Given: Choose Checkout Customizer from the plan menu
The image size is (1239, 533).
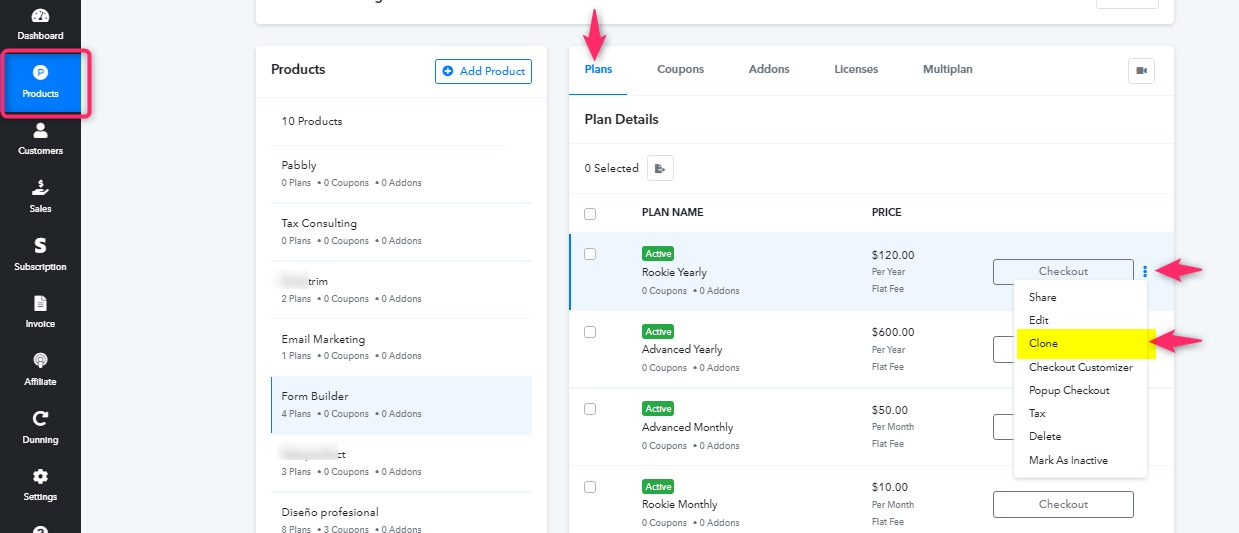Looking at the screenshot, I should pyautogui.click(x=1080, y=367).
